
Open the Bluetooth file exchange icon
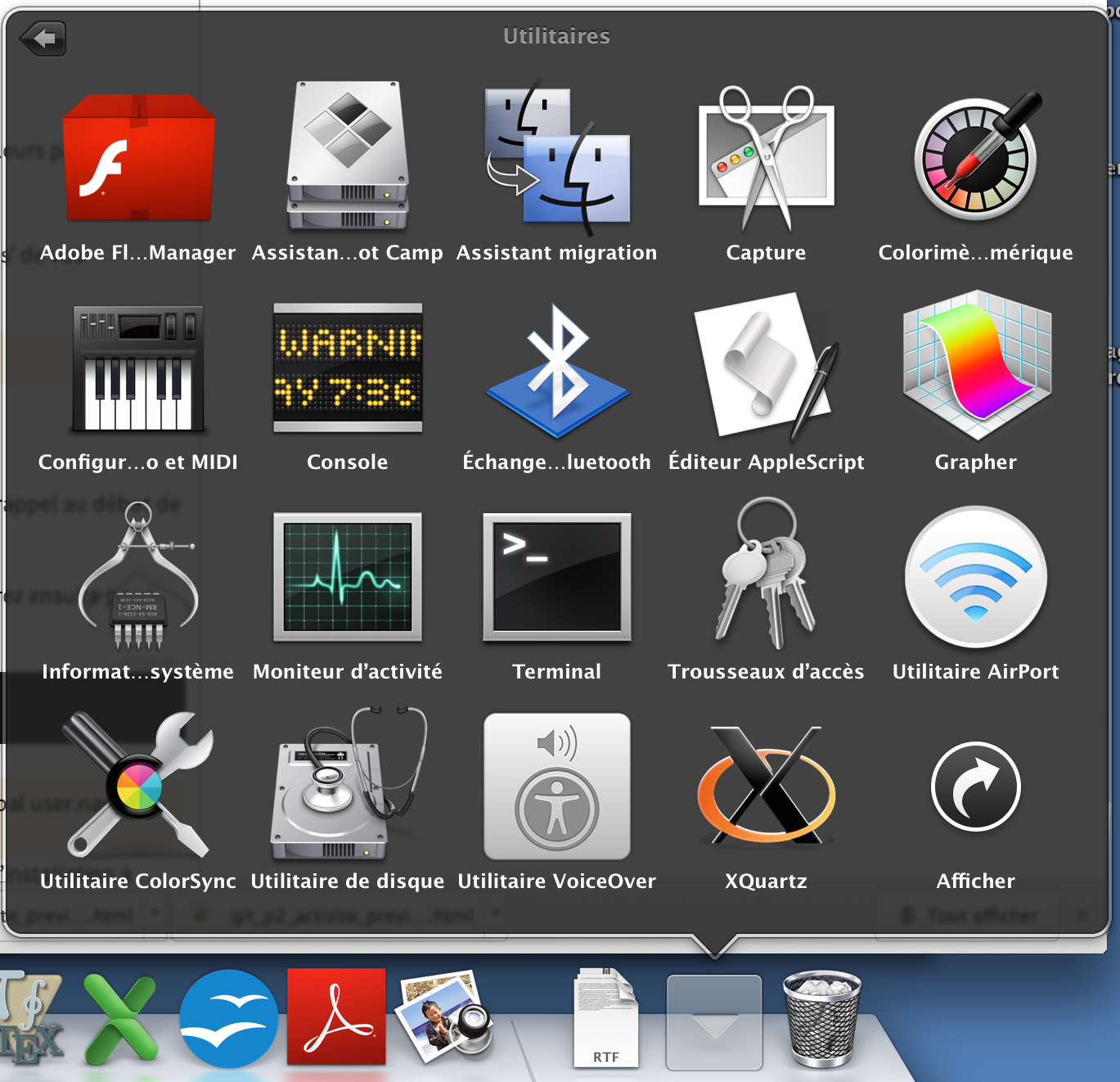coord(557,370)
